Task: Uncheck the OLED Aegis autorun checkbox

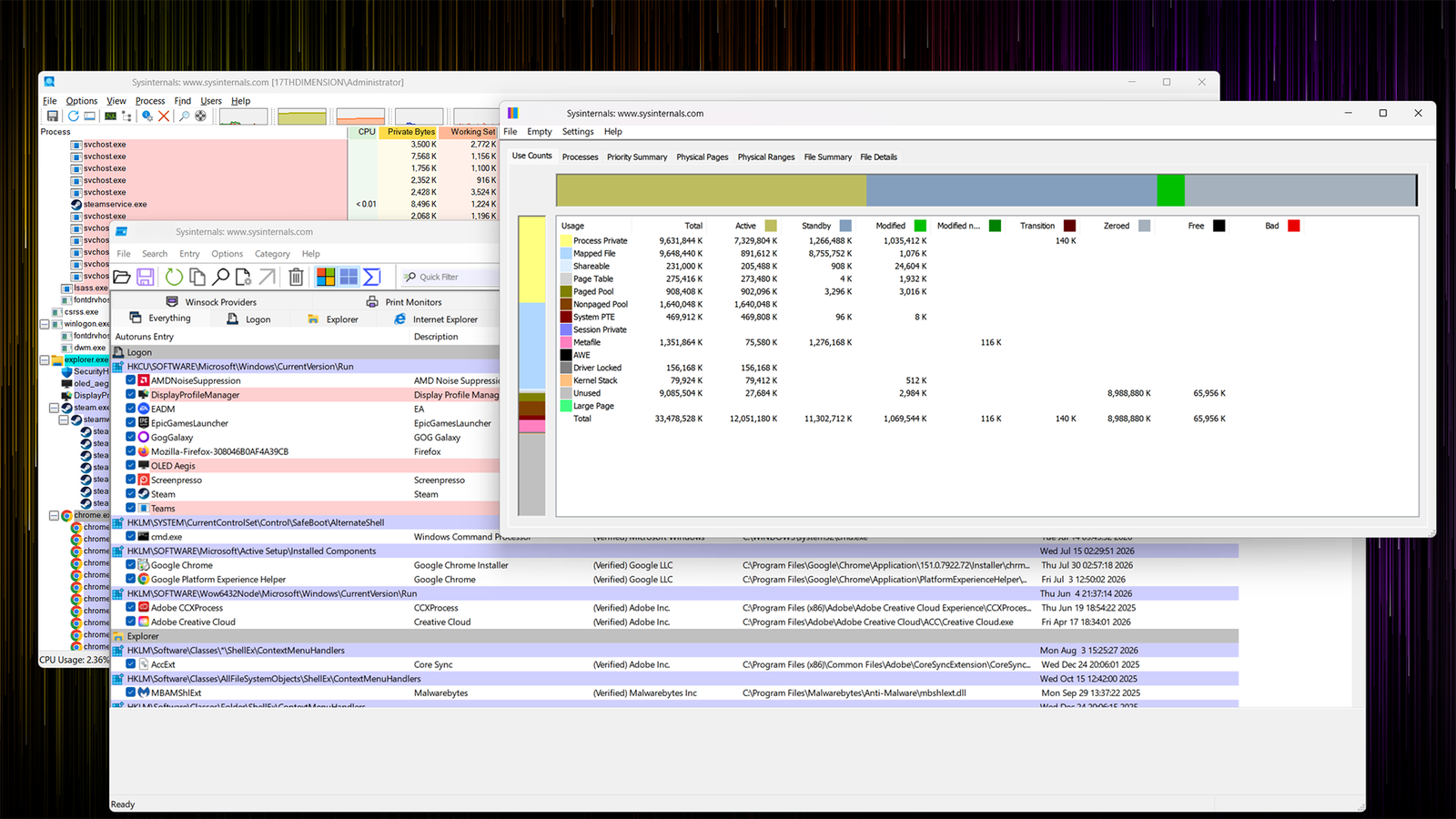Action: pos(131,466)
